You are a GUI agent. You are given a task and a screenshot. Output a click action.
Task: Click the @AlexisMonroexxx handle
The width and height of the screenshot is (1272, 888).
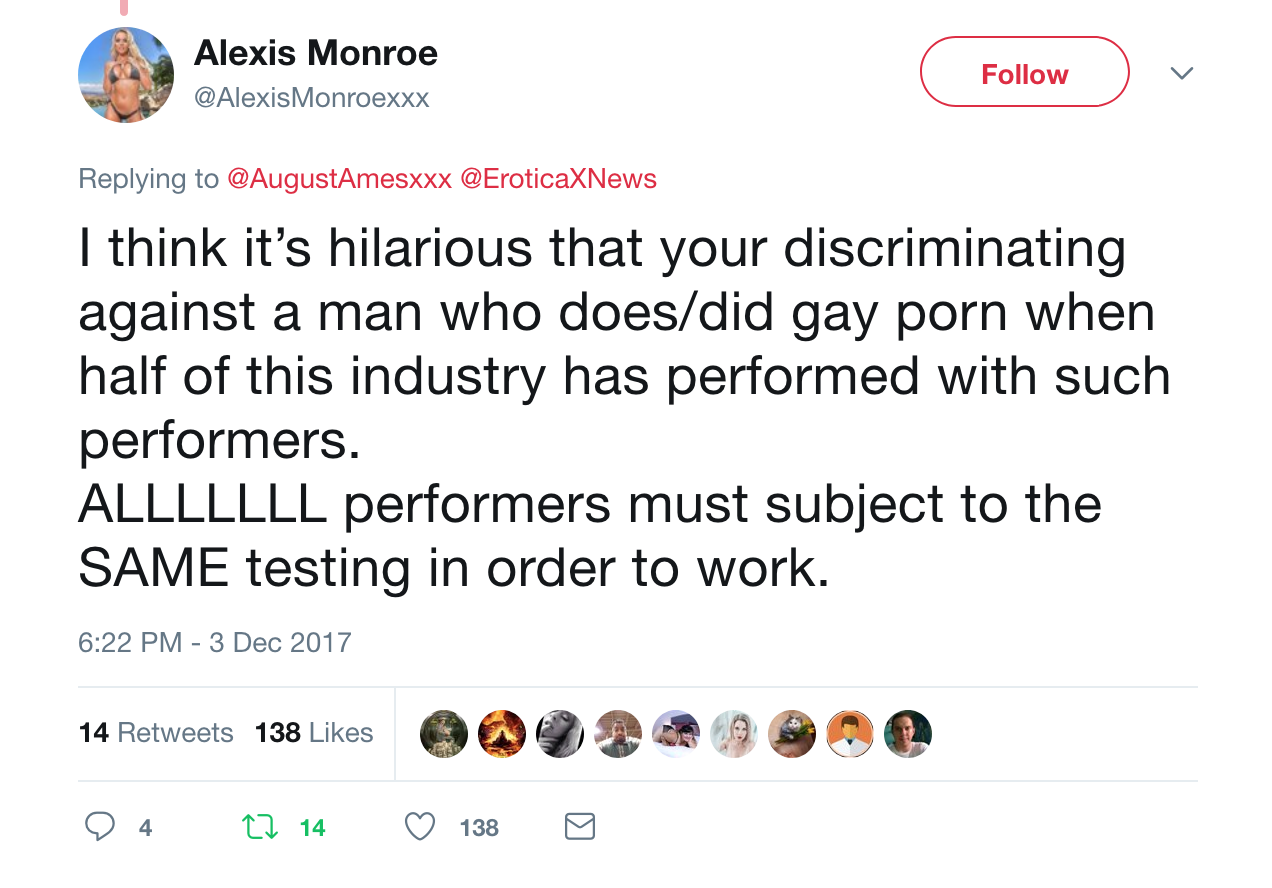[312, 98]
